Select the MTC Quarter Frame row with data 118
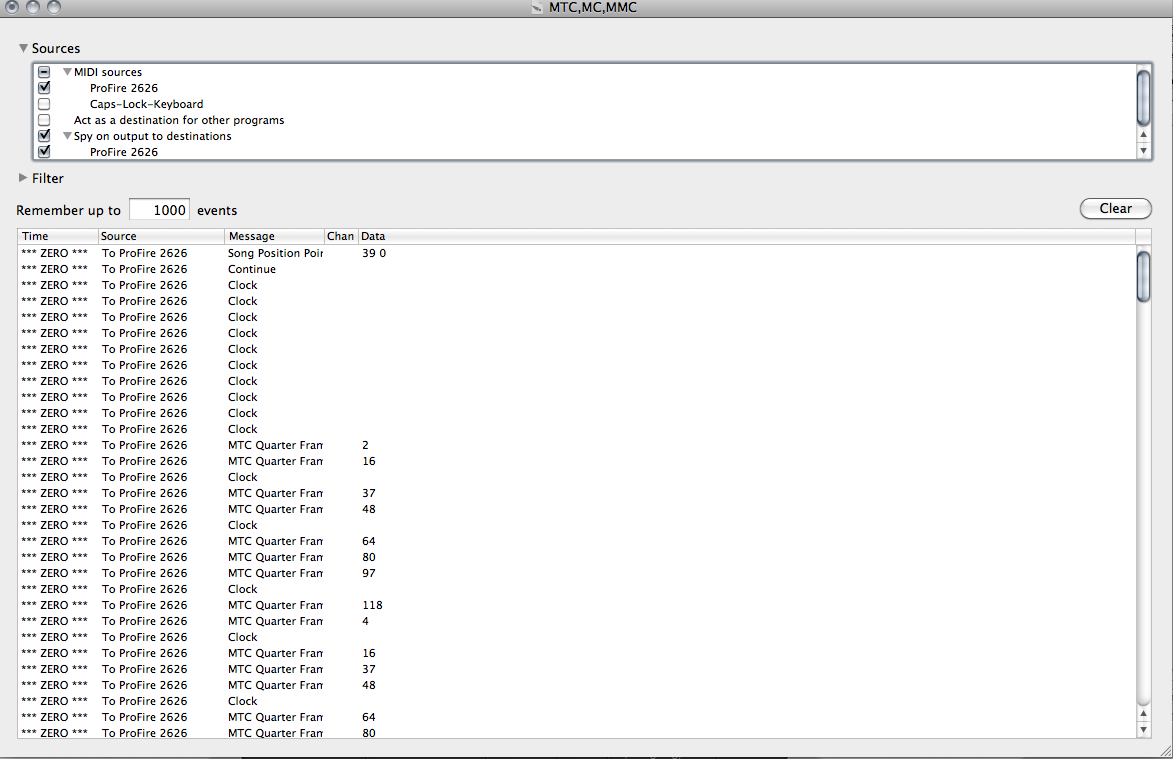The width and height of the screenshot is (1173, 759). 576,605
